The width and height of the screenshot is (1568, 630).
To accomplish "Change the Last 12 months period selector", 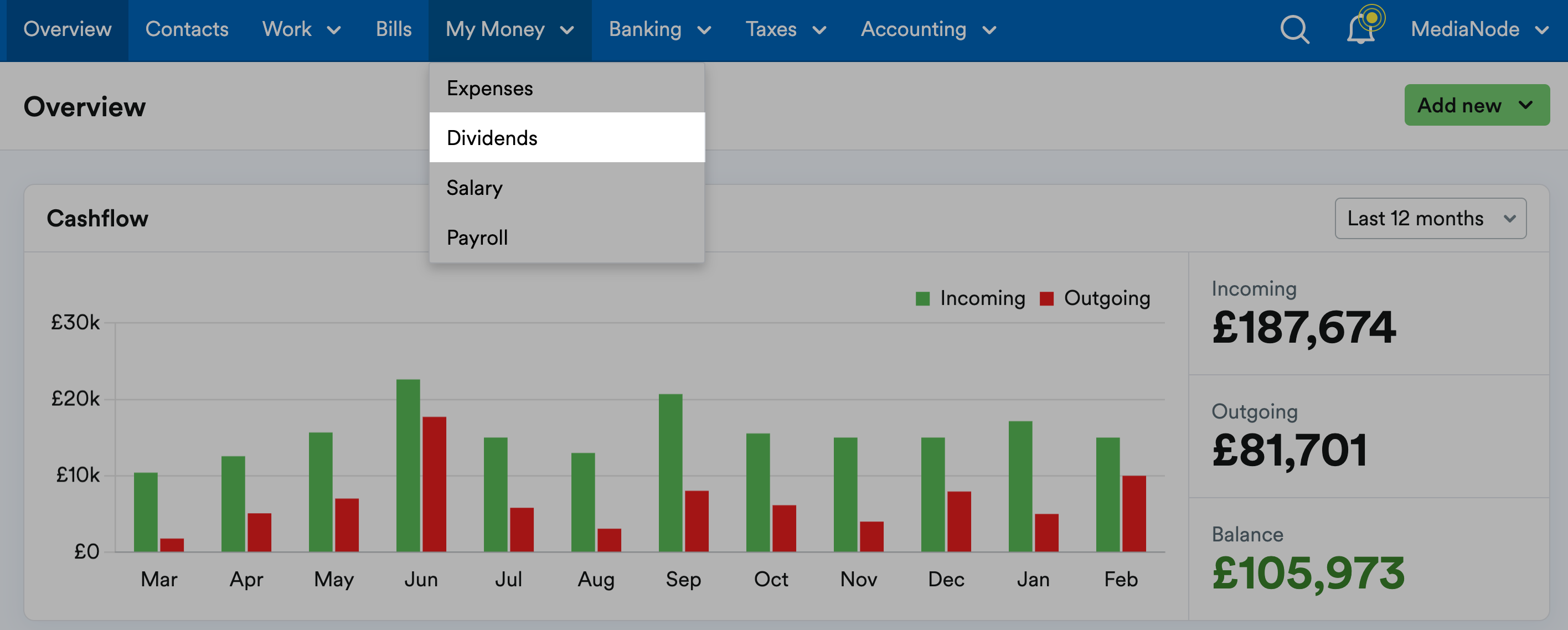I will [x=1430, y=219].
